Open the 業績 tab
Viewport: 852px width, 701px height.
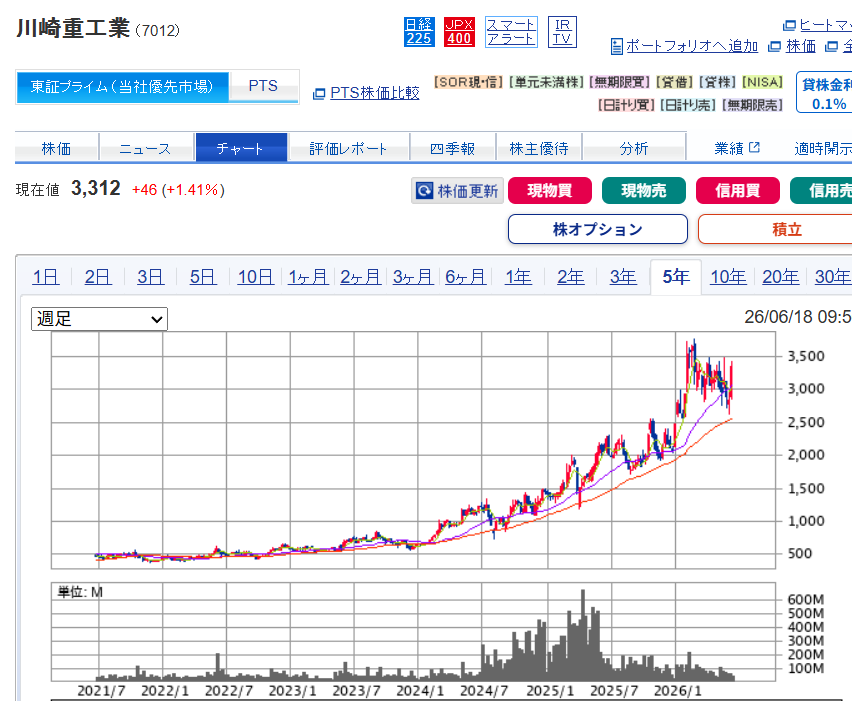pyautogui.click(x=729, y=148)
